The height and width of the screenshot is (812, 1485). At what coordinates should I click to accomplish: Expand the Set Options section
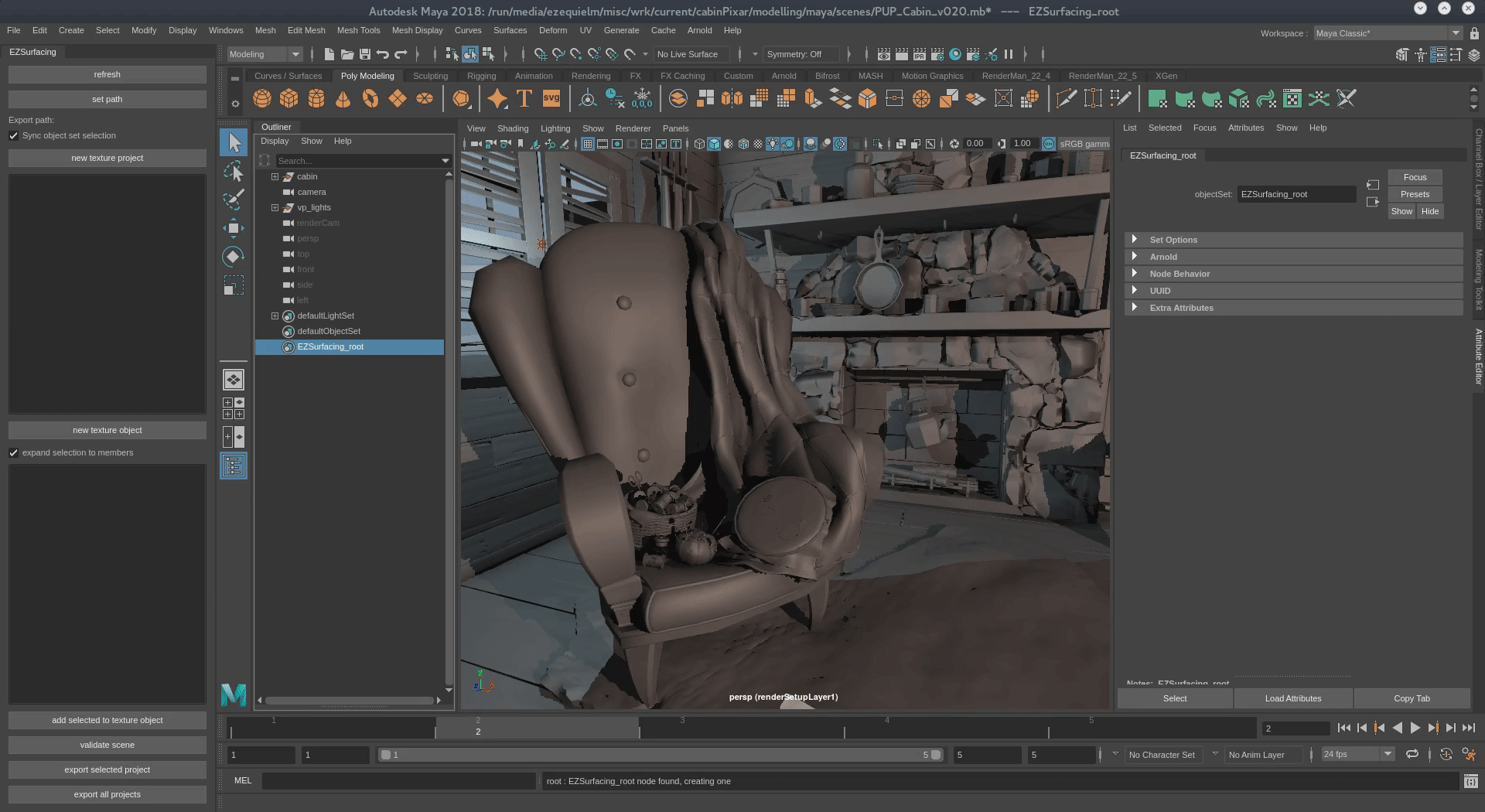click(x=1134, y=240)
